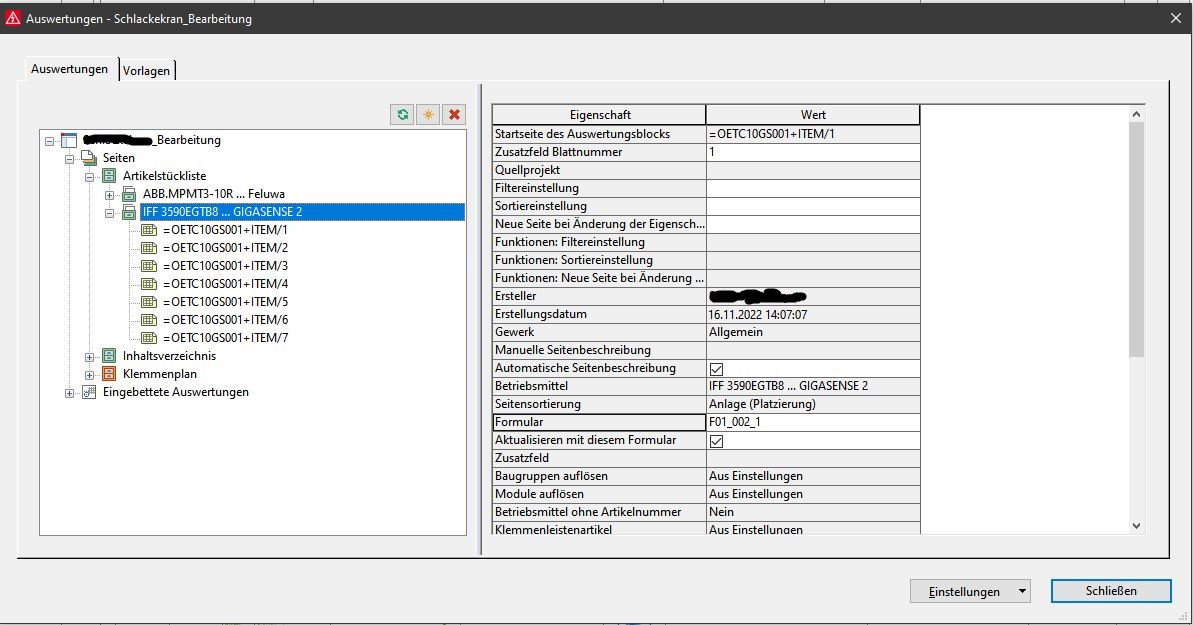Click the red X delete icon
This screenshot has height=625, width=1193.
click(x=454, y=115)
